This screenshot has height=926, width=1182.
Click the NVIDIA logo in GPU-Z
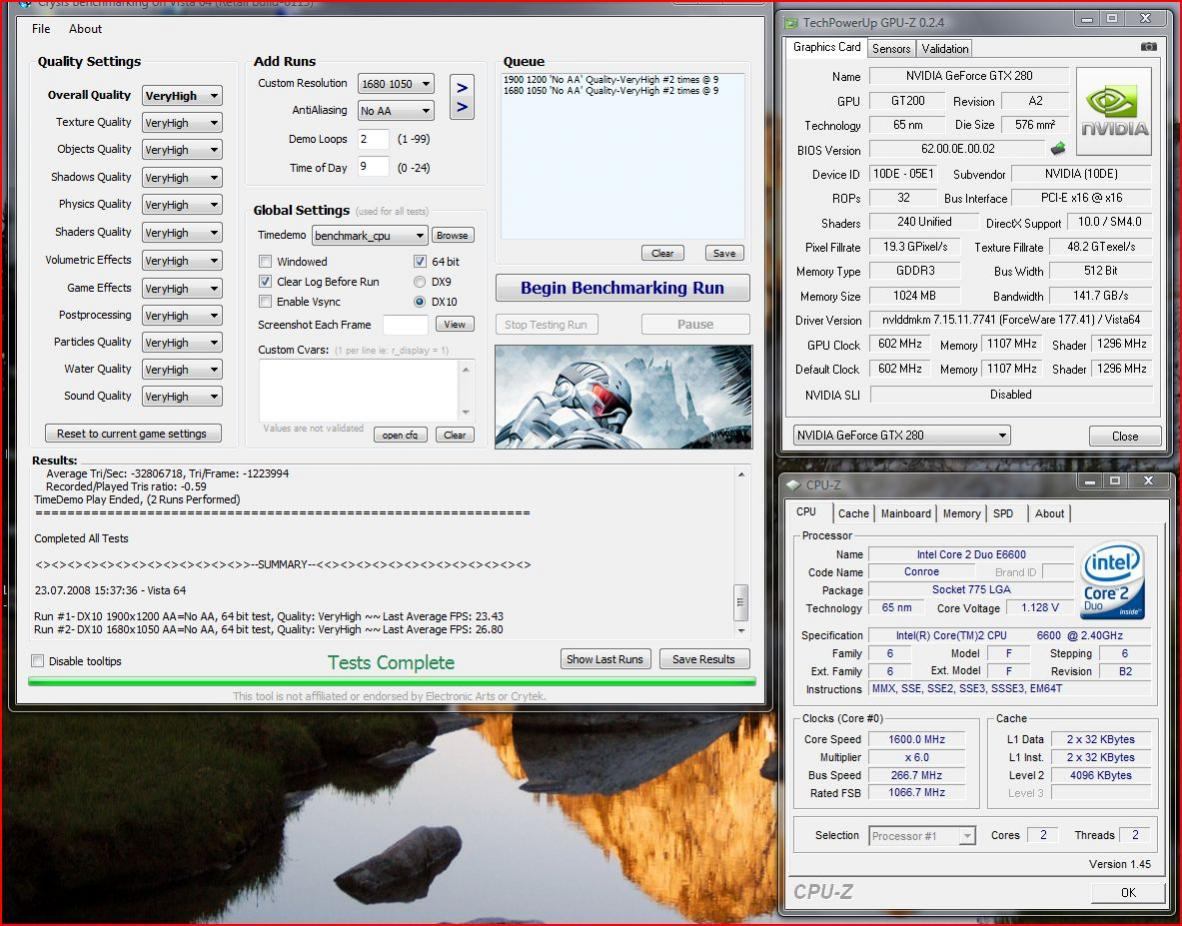tap(1113, 113)
